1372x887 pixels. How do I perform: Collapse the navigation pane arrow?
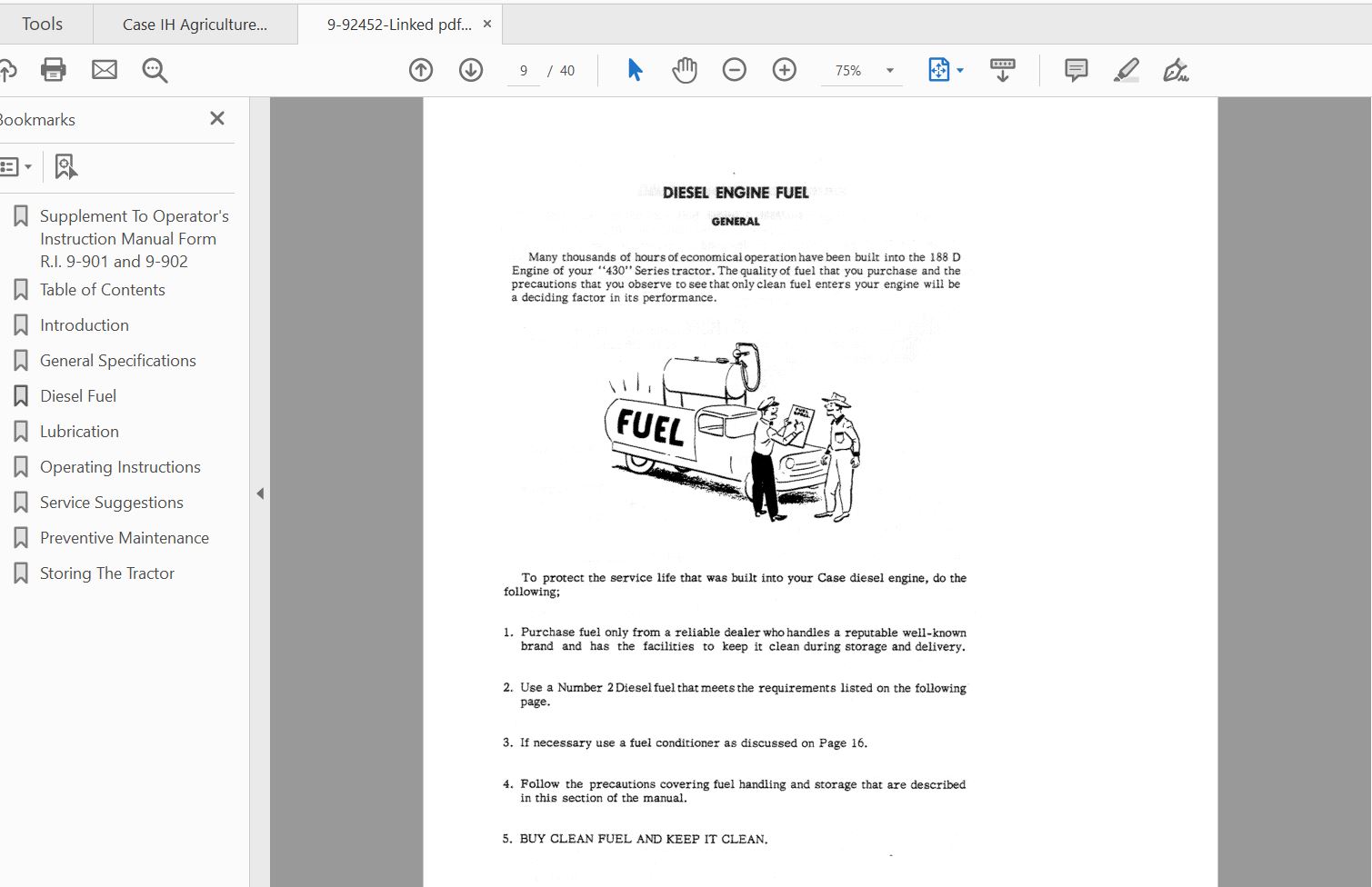[260, 493]
